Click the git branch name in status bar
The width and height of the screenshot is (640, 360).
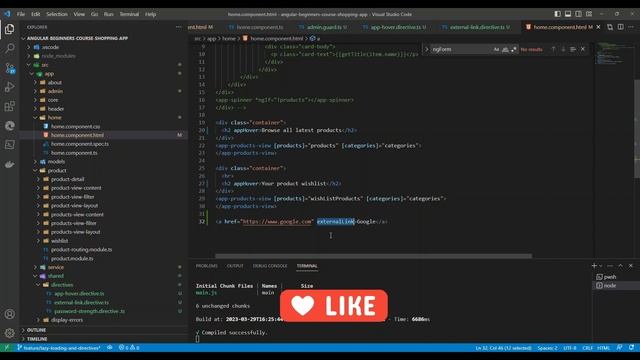tap(59, 348)
